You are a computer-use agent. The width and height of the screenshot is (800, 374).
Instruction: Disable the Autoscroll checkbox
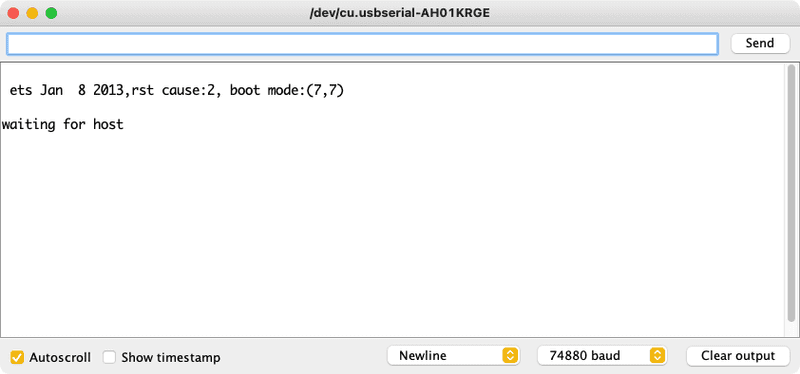click(x=17, y=357)
